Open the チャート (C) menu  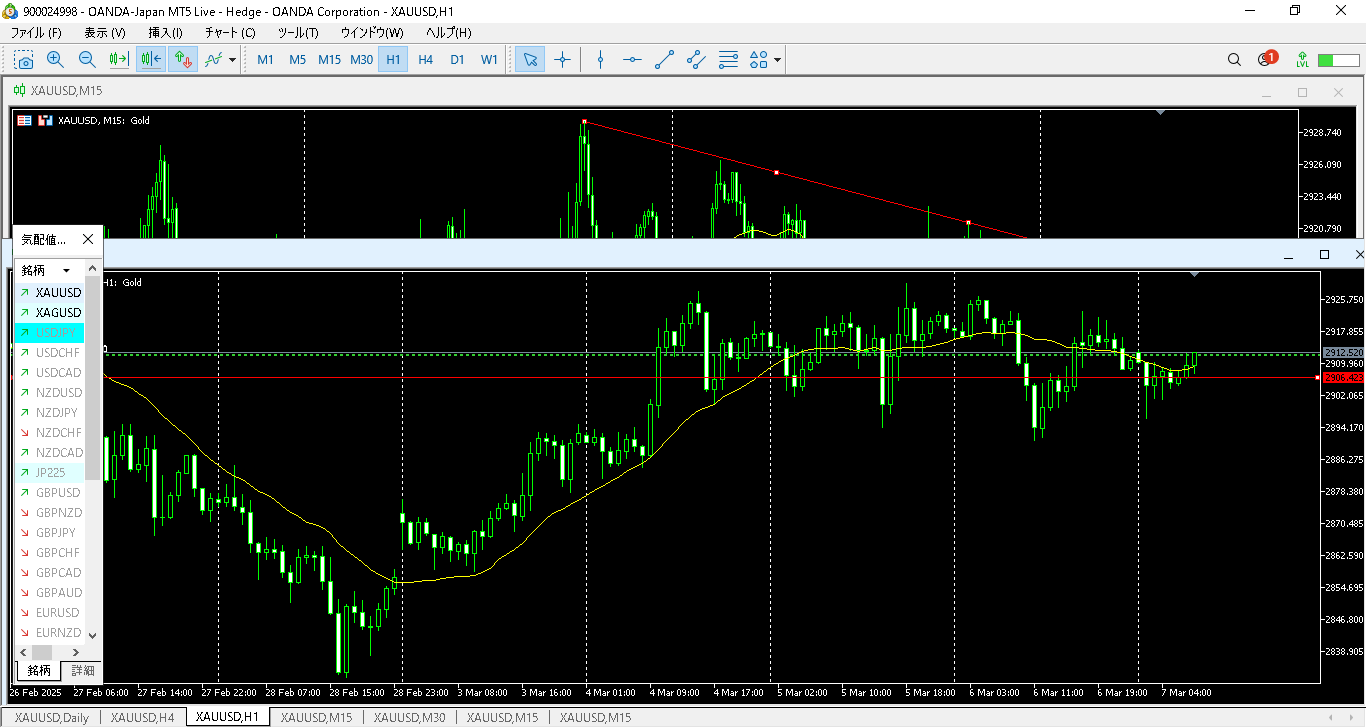coord(230,33)
